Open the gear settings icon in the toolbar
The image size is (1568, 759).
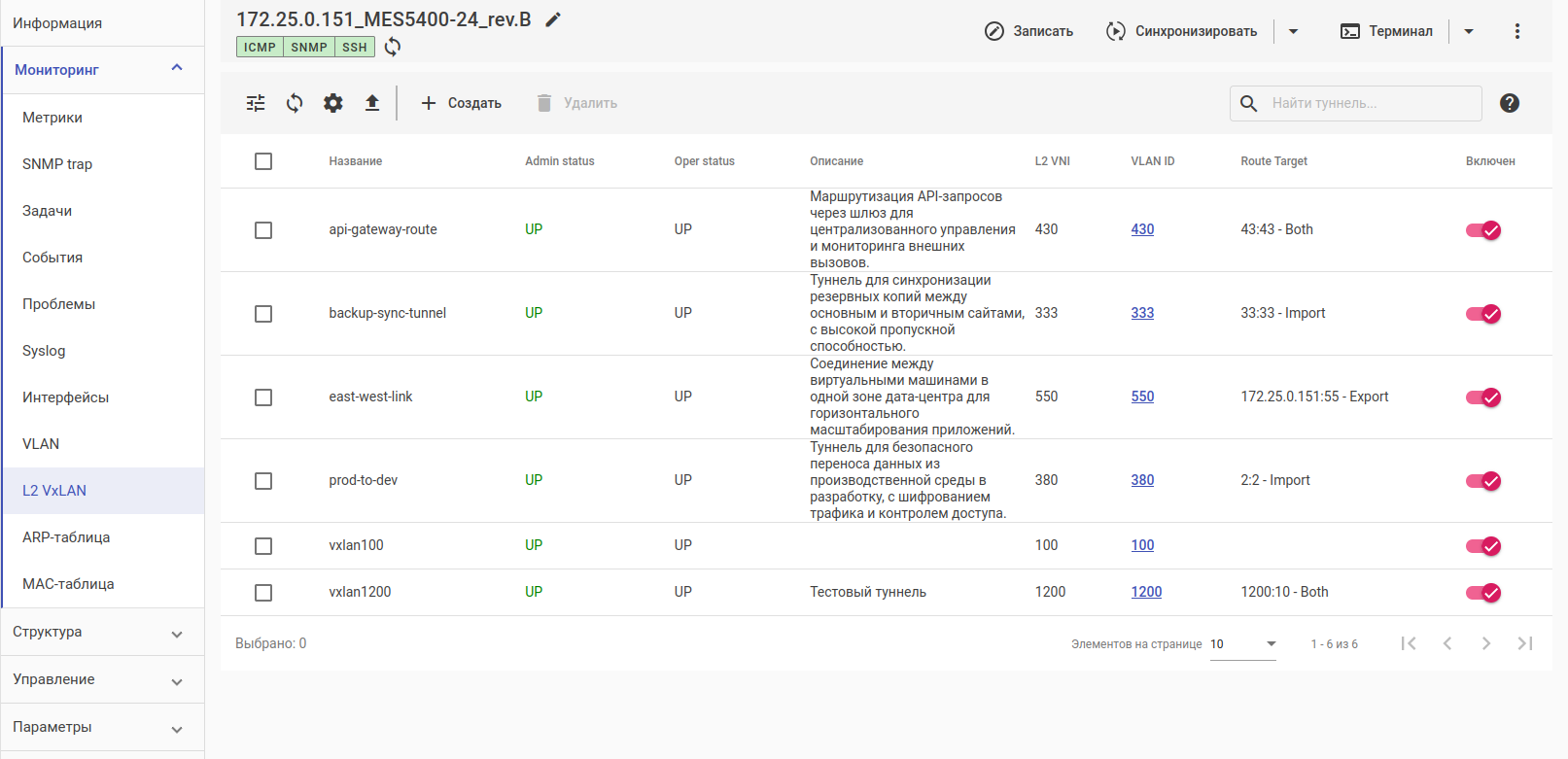point(333,103)
